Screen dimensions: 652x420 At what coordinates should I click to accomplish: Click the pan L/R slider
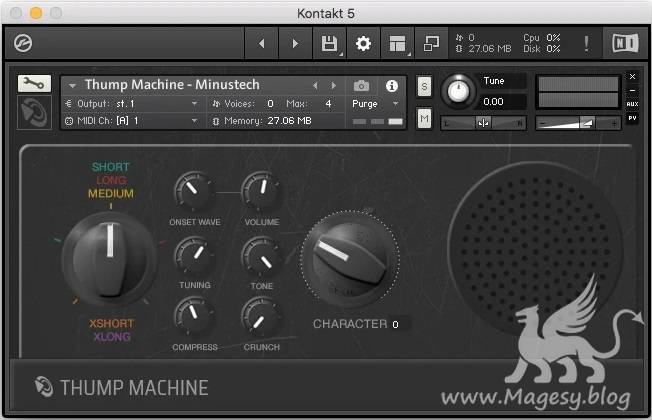tap(483, 123)
